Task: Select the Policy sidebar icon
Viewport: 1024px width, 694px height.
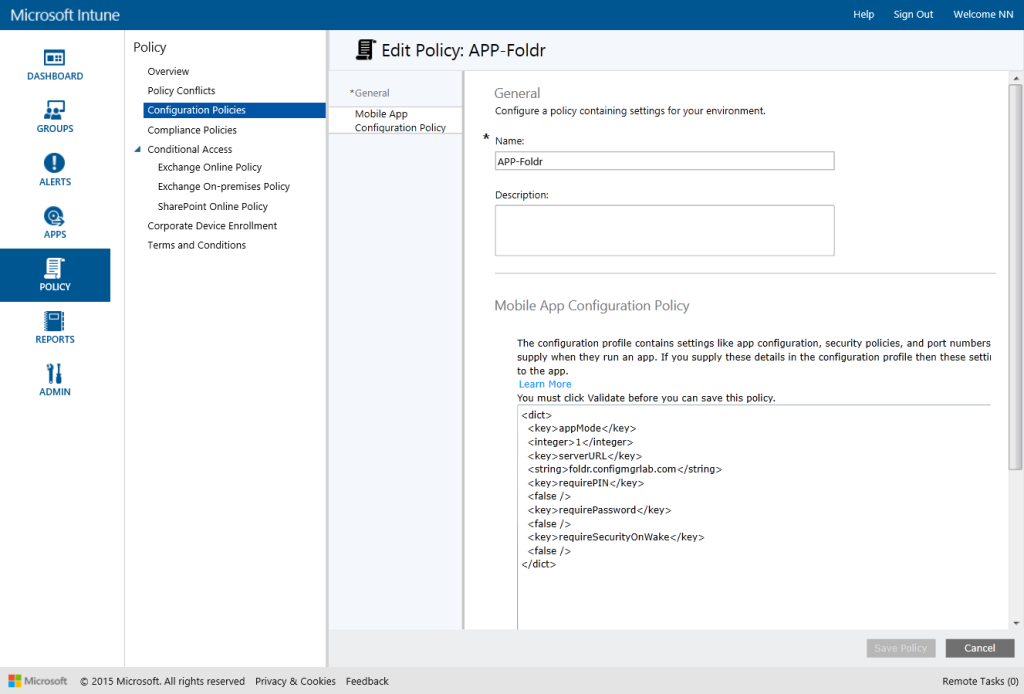Action: point(55,275)
